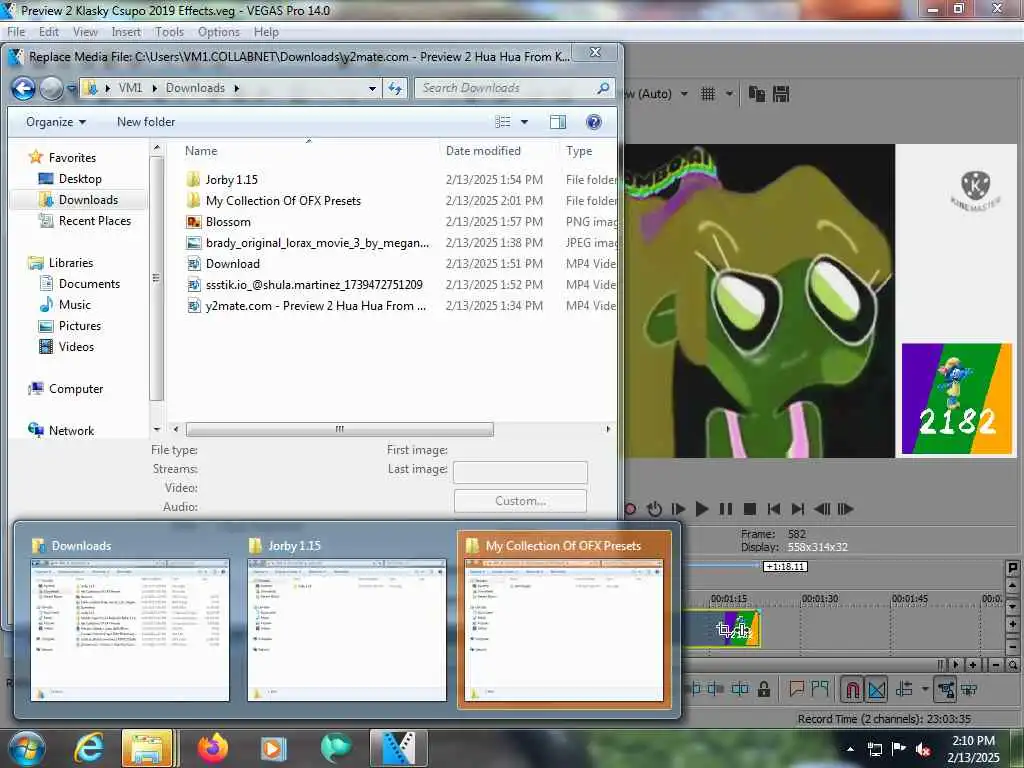
Task: Click the Split event icon beside the lock
Action: click(x=740, y=689)
